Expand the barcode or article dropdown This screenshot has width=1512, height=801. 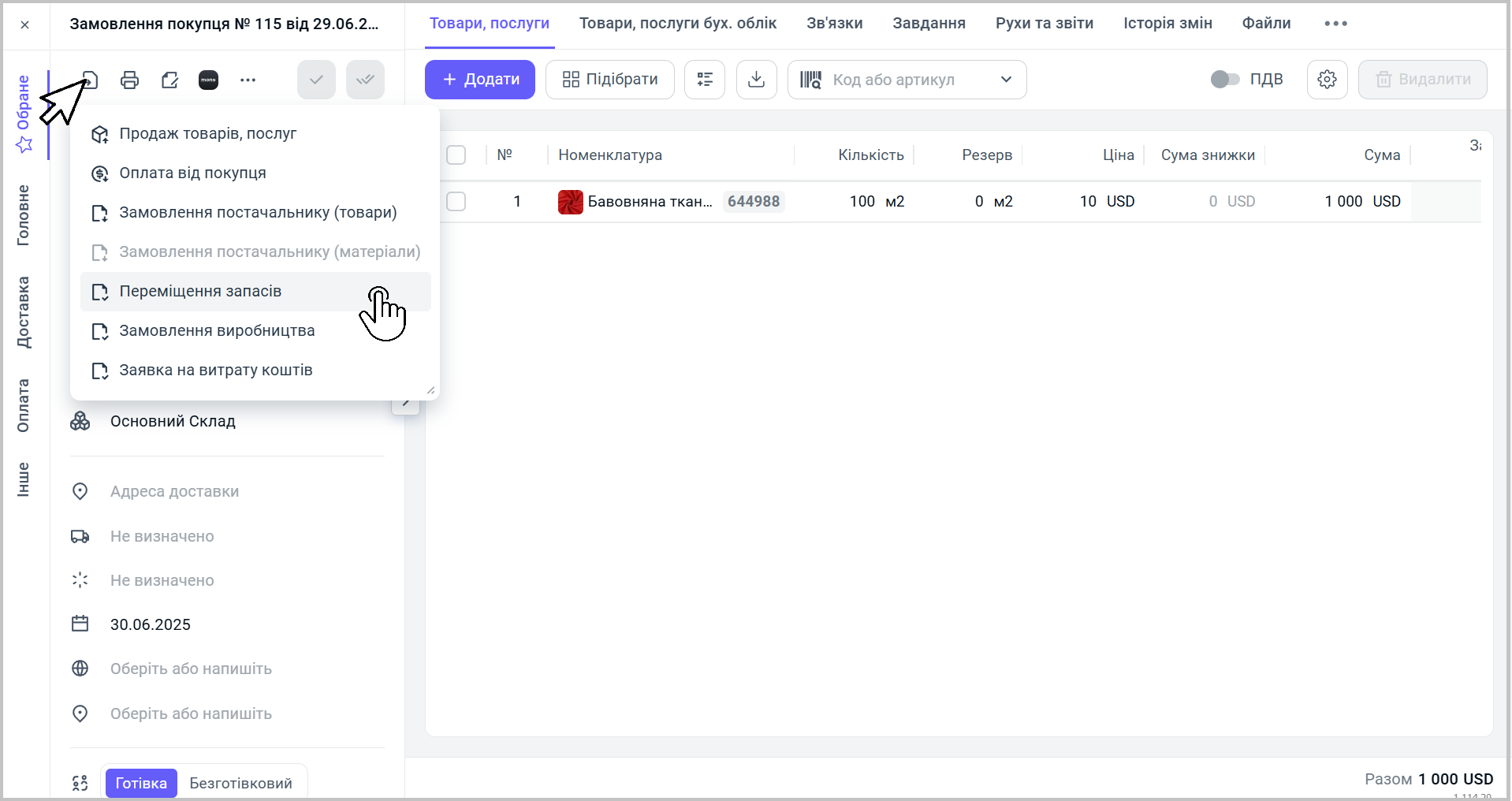click(x=1006, y=80)
